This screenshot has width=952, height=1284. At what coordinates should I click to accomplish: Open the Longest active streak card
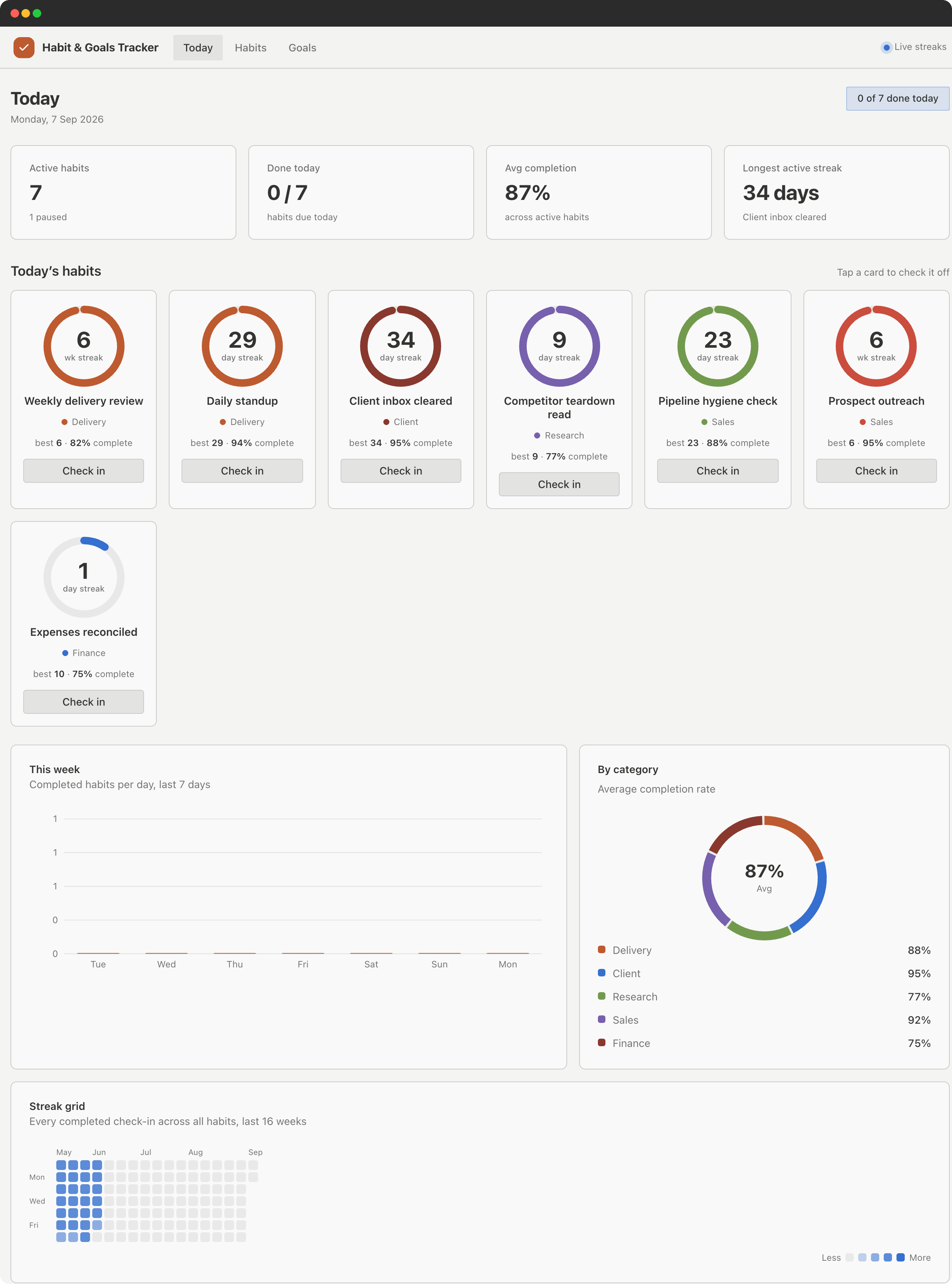pyautogui.click(x=836, y=192)
